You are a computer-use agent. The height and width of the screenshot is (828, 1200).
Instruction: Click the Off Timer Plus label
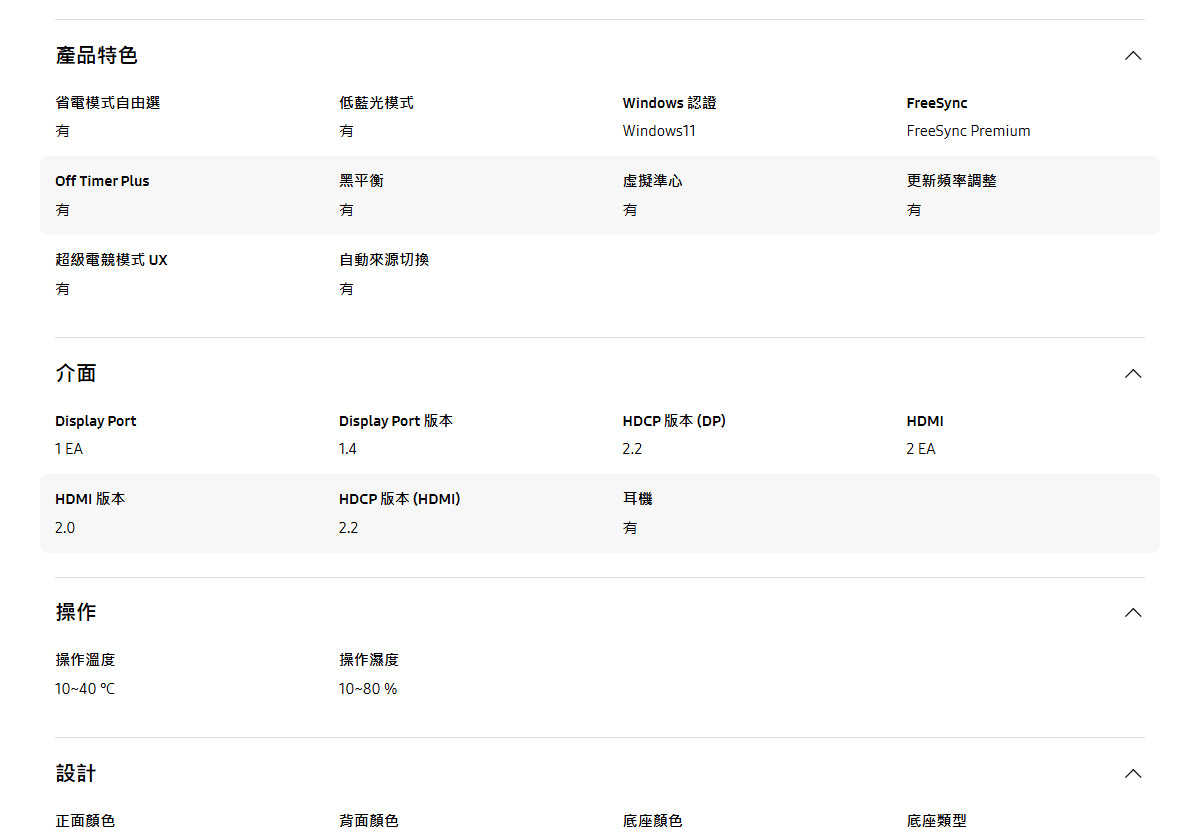(102, 181)
